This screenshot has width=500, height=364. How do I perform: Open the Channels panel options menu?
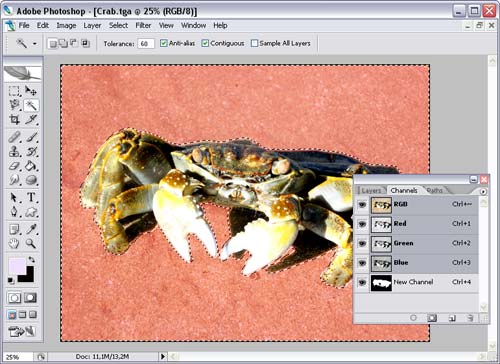point(483,192)
